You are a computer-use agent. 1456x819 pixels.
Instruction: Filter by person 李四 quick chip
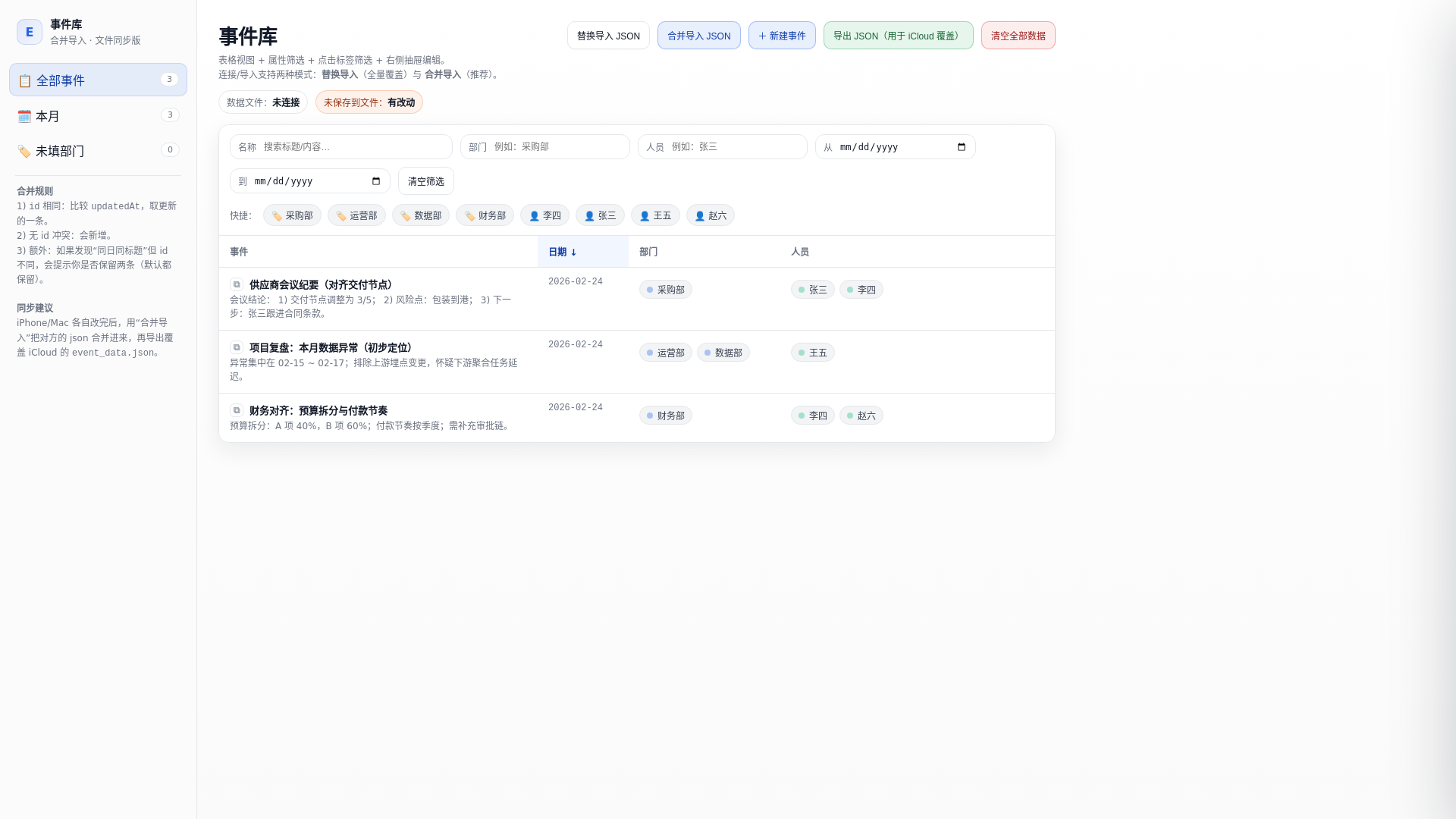click(544, 215)
